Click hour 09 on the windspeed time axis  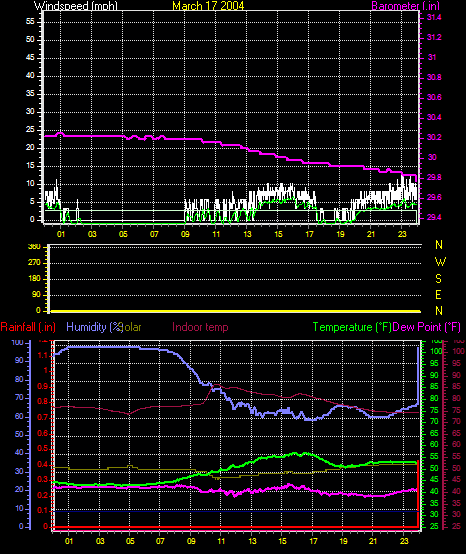click(x=185, y=234)
